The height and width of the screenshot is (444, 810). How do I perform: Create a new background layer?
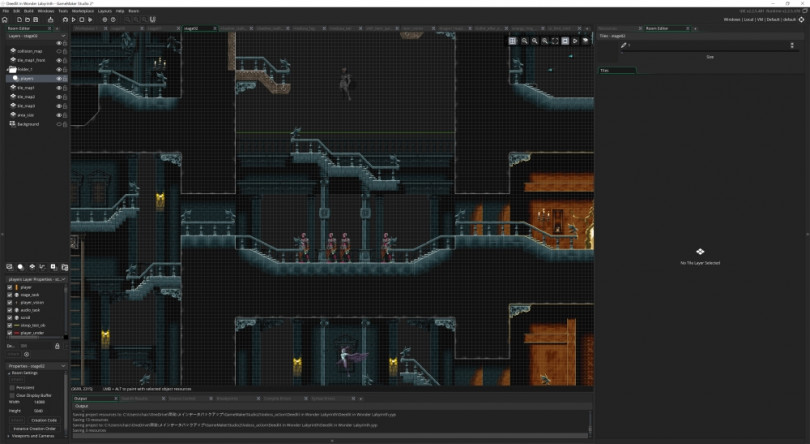coord(9,267)
